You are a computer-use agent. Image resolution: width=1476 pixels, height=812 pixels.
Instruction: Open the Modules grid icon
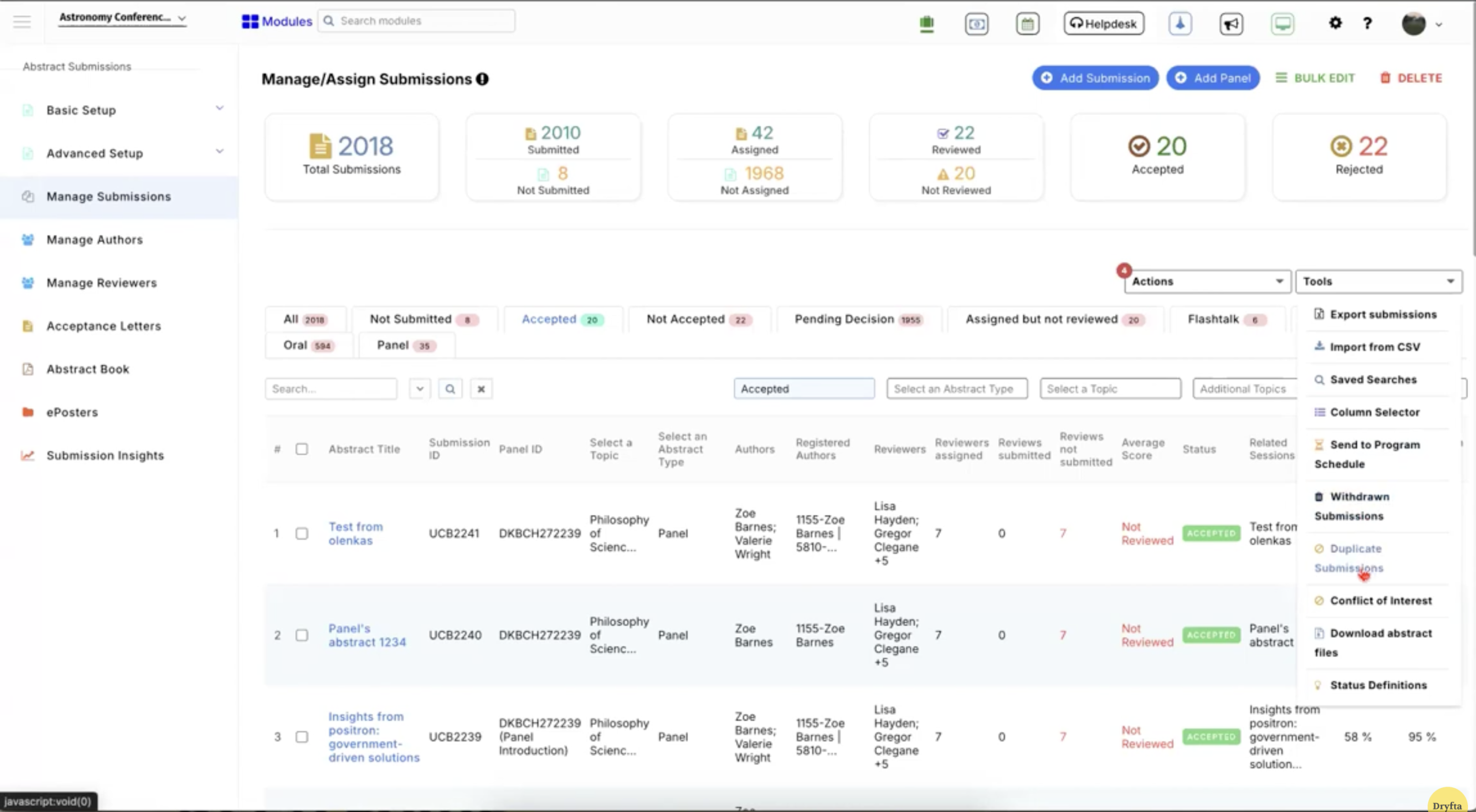tap(249, 21)
